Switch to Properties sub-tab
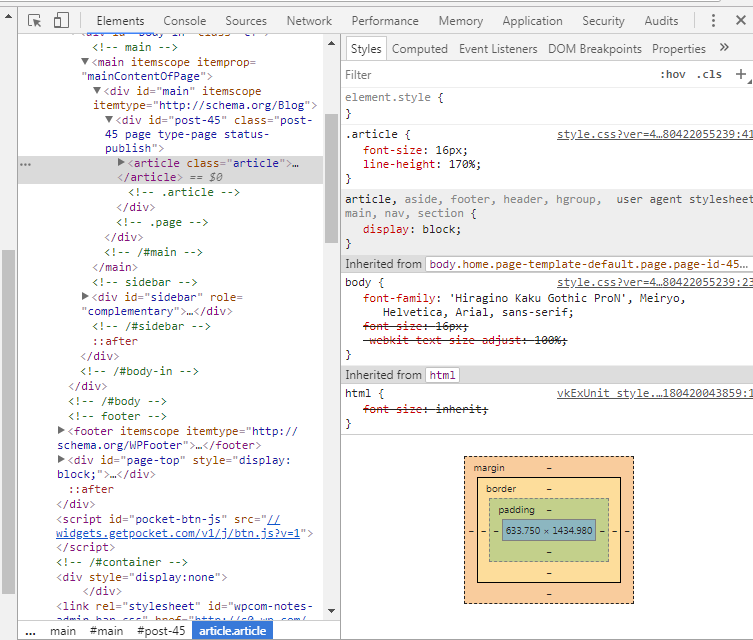This screenshot has width=753, height=640. tap(679, 48)
